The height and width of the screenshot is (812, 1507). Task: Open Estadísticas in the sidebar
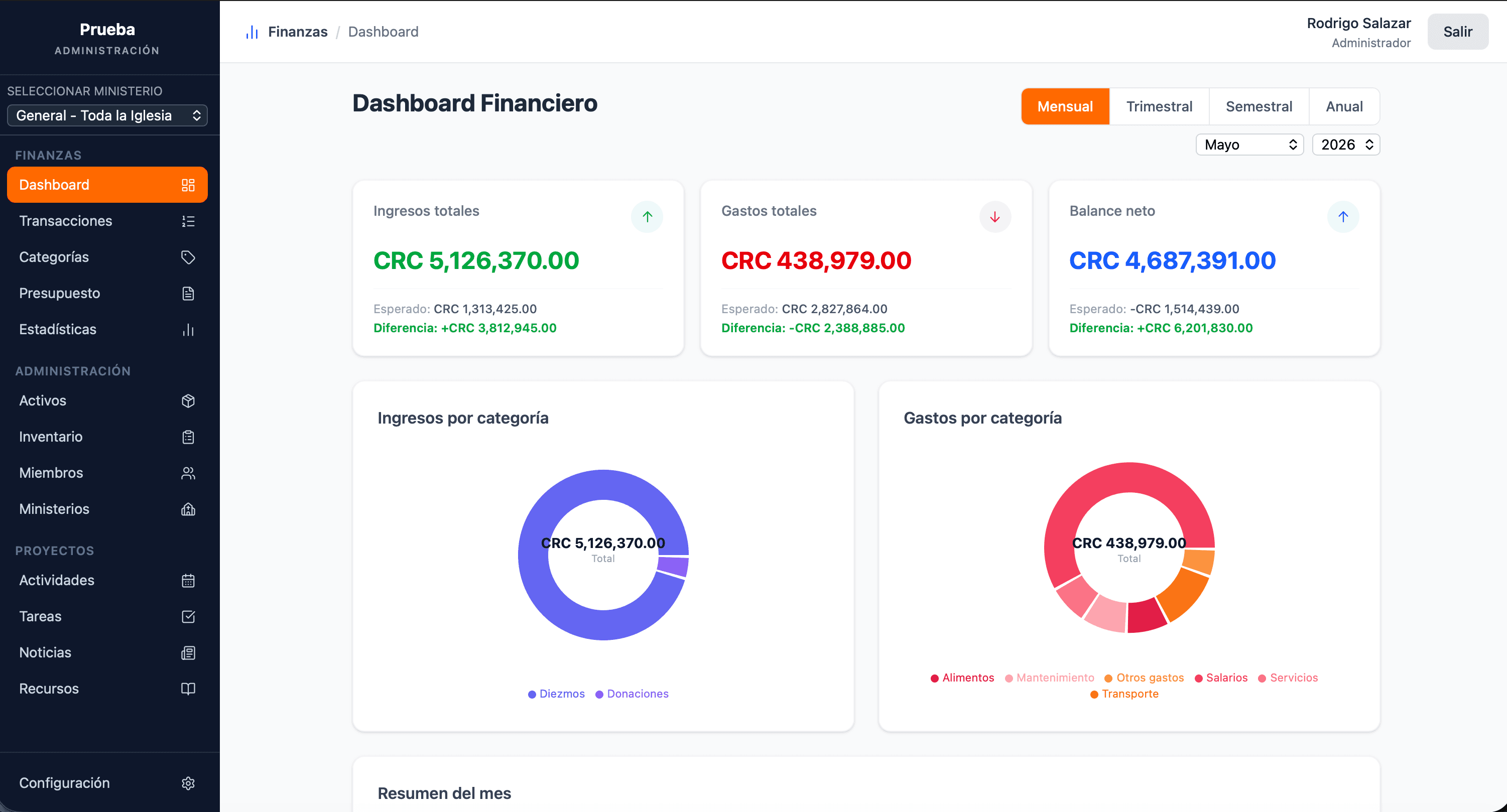(x=107, y=329)
